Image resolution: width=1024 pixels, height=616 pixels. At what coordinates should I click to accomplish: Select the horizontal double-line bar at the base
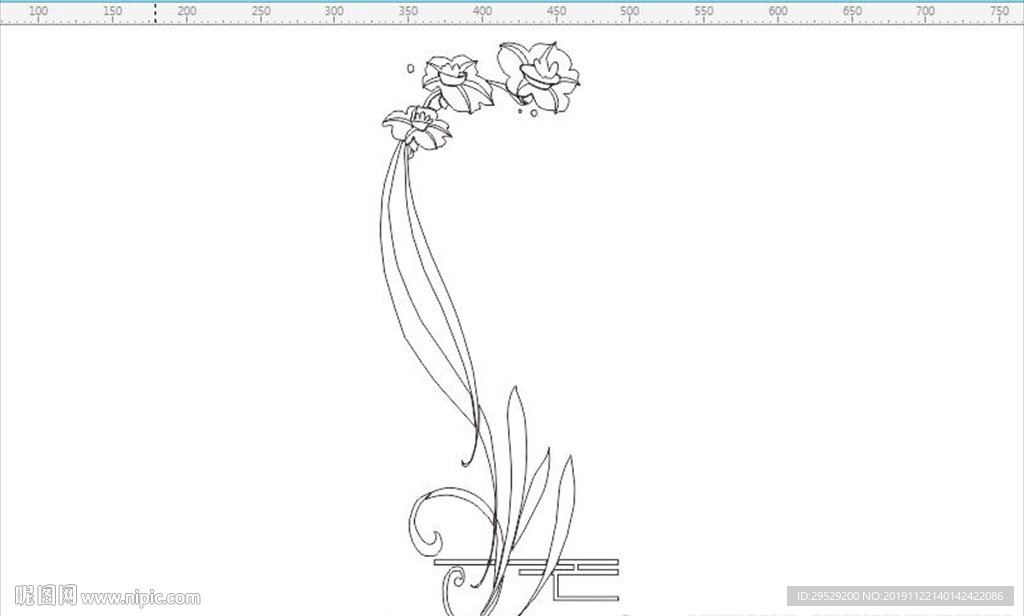pyautogui.click(x=526, y=562)
